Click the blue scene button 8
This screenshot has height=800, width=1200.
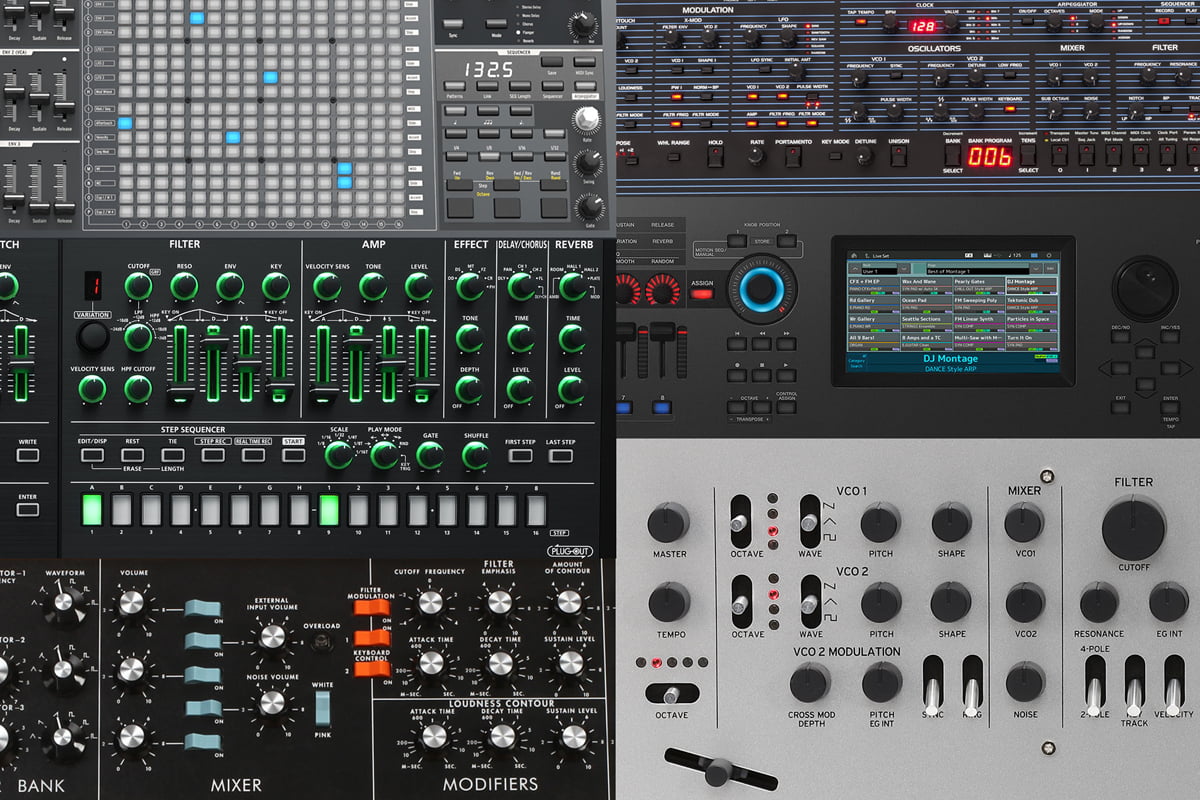tap(662, 408)
